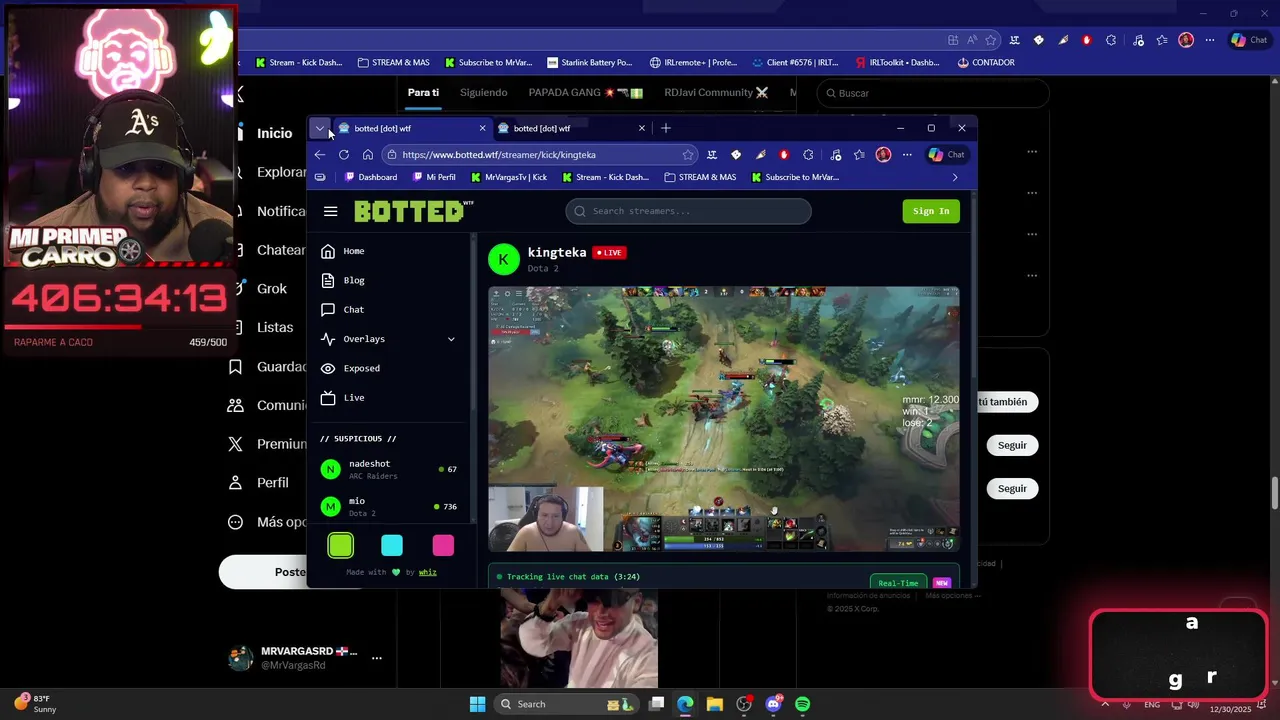Image resolution: width=1280 pixels, height=720 pixels.
Task: Choose the pink theme color swatch
Action: pos(443,545)
